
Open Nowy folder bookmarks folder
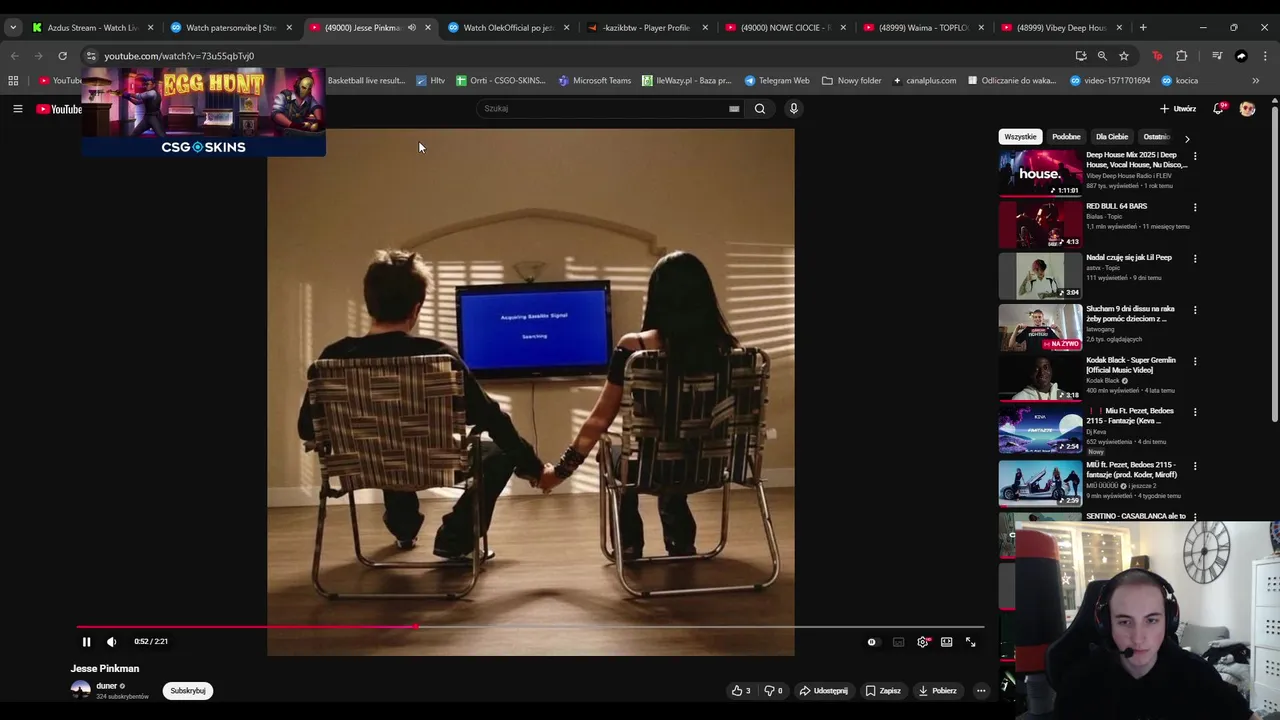[x=852, y=80]
